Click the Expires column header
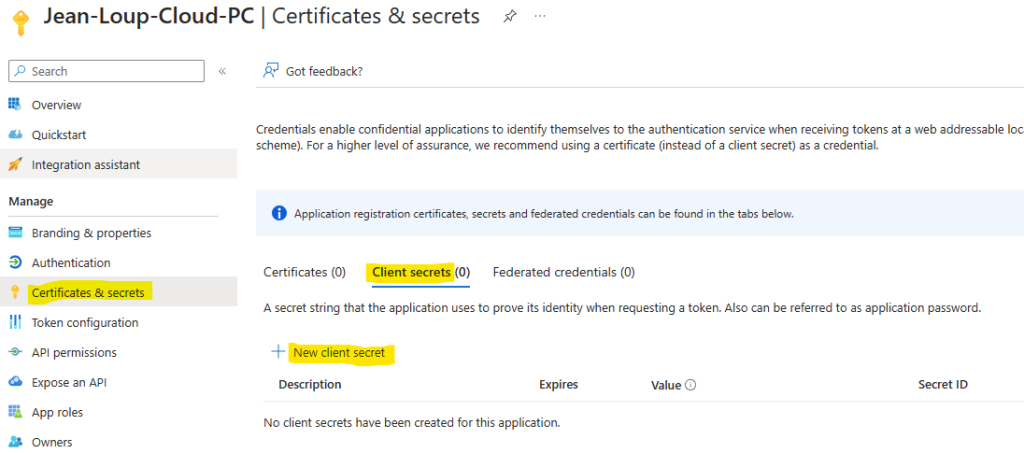Viewport: 1024px width, 453px height. 558,384
